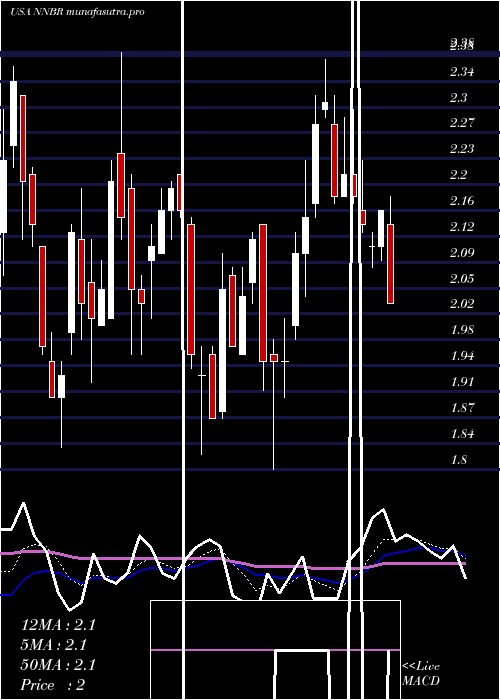Viewport: 500px width, 700px height.
Task: Click the 2.09 price axis label
Action: click(462, 253)
